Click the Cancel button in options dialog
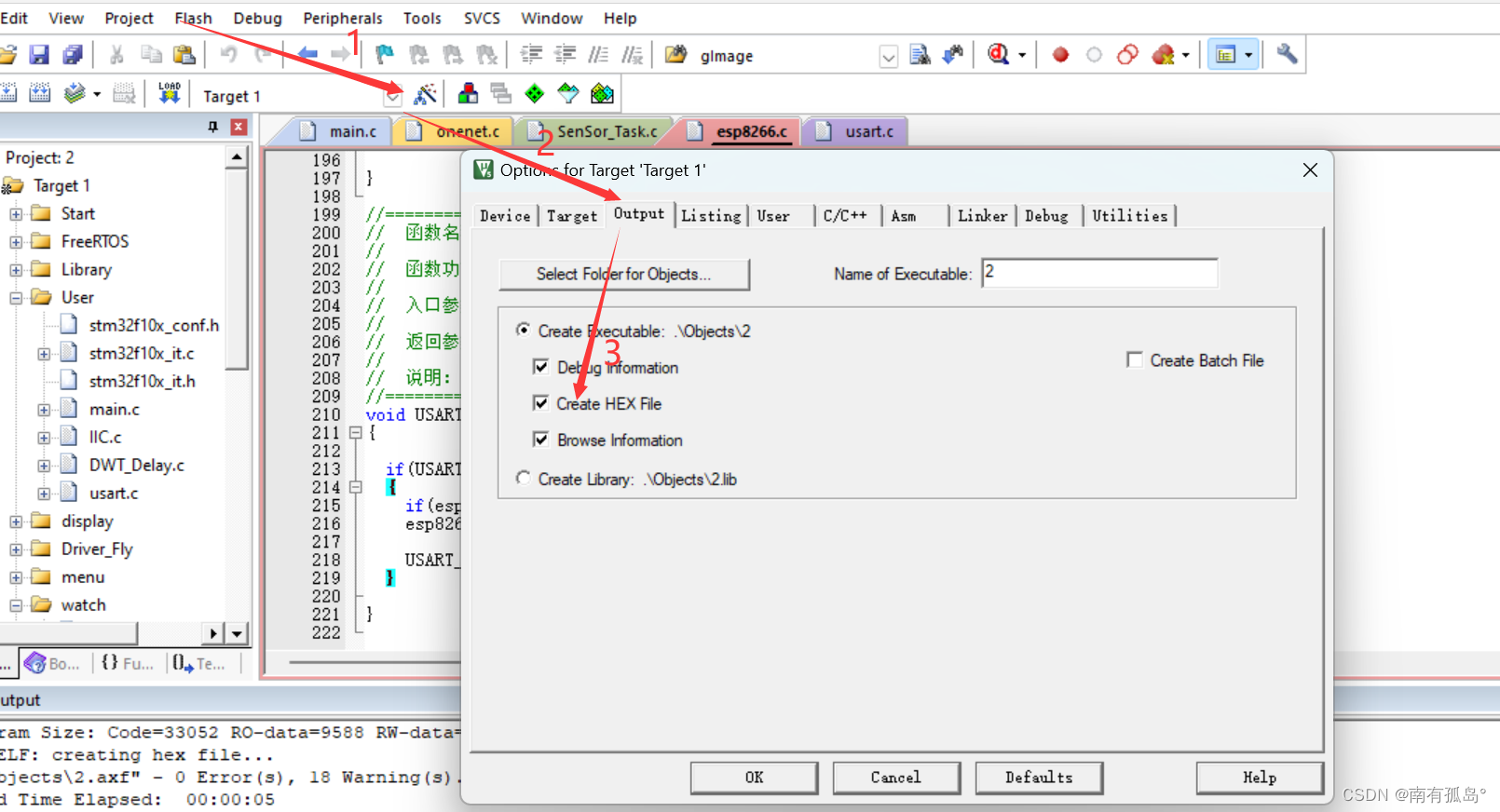This screenshot has height=812, width=1500. click(x=896, y=778)
